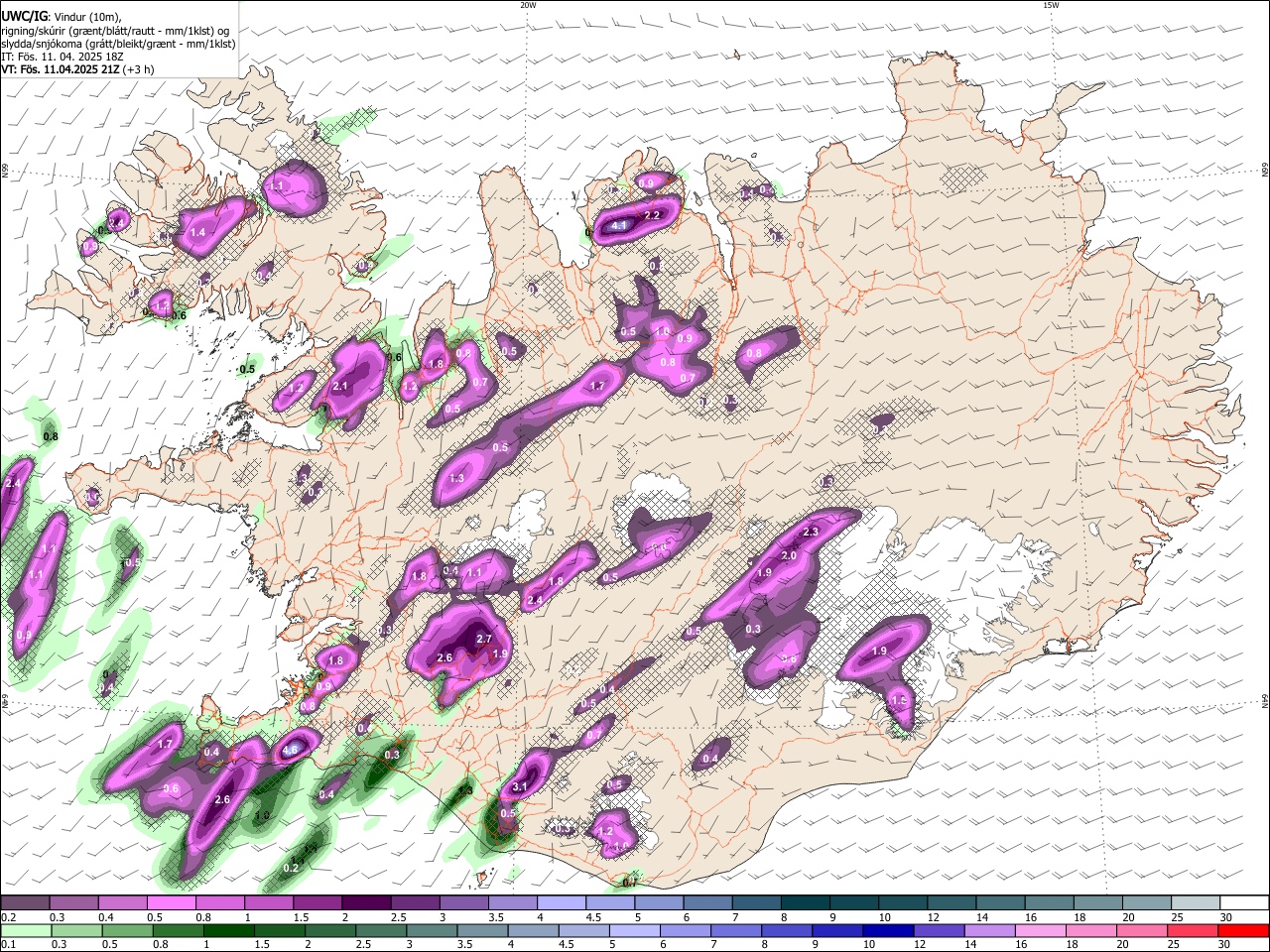Click the '2.1' precipitation value on the map
The width and height of the screenshot is (1270, 952).
[x=341, y=386]
